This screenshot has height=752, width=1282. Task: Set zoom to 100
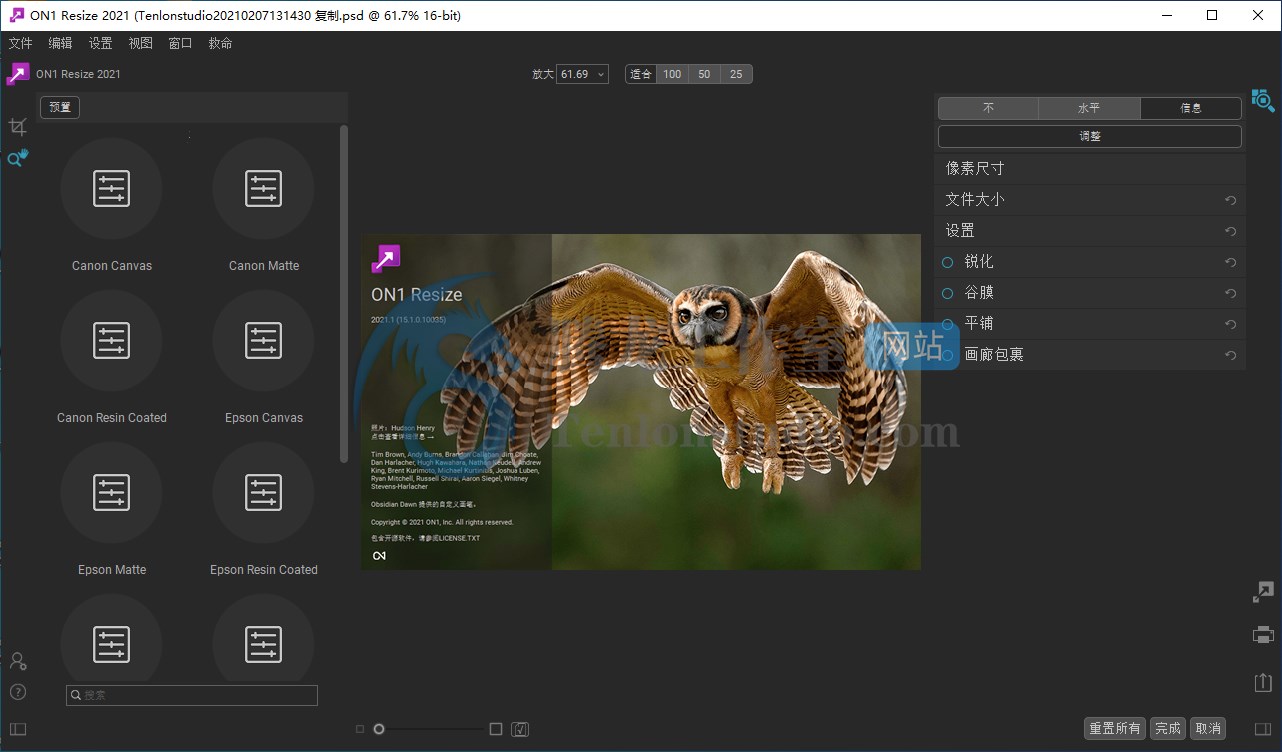tap(672, 74)
